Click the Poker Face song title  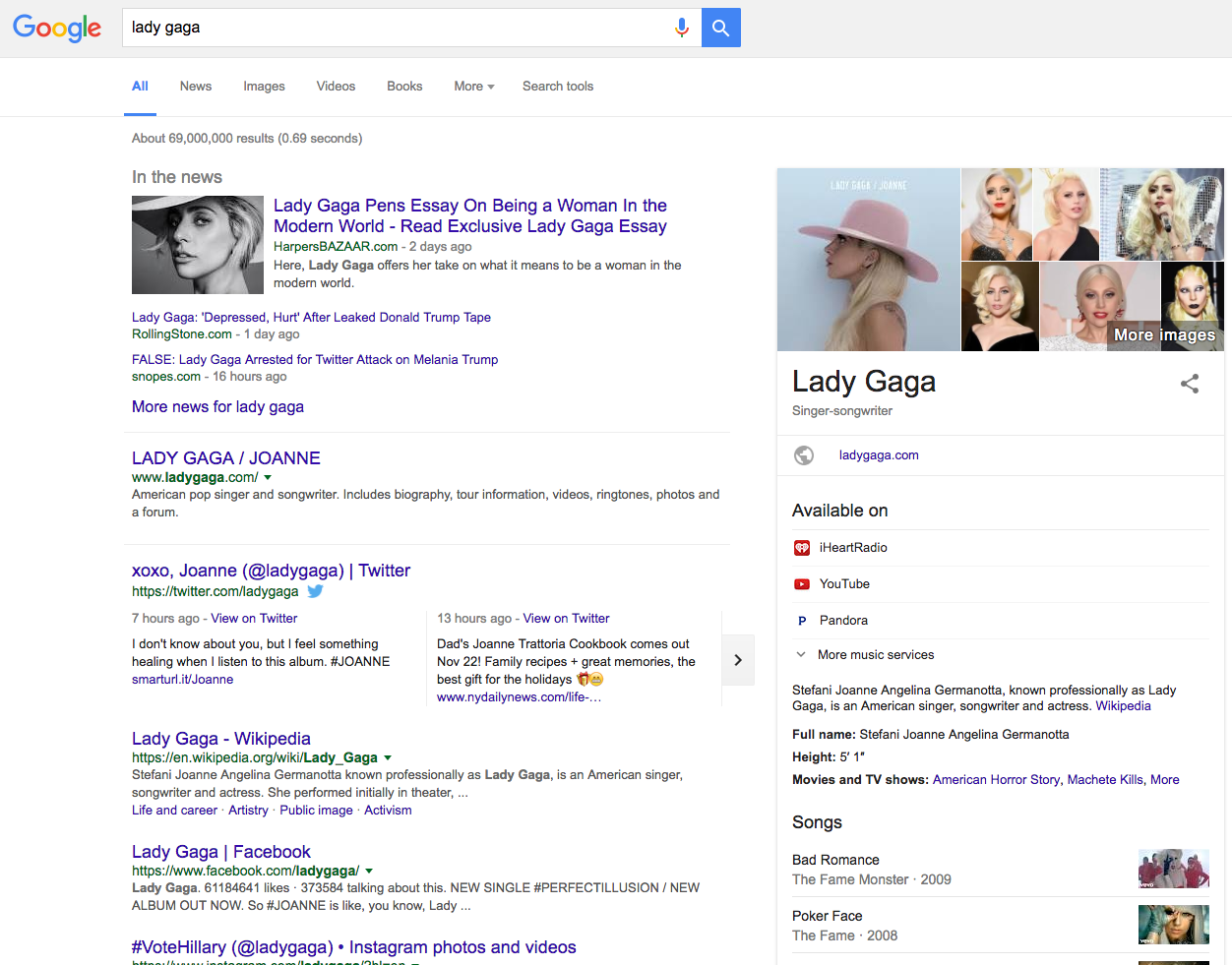(x=827, y=916)
